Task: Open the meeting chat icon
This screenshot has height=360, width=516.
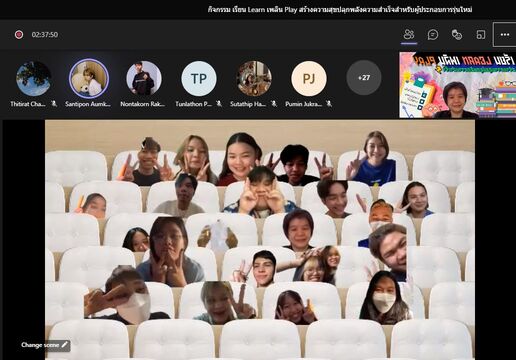Action: pos(433,34)
